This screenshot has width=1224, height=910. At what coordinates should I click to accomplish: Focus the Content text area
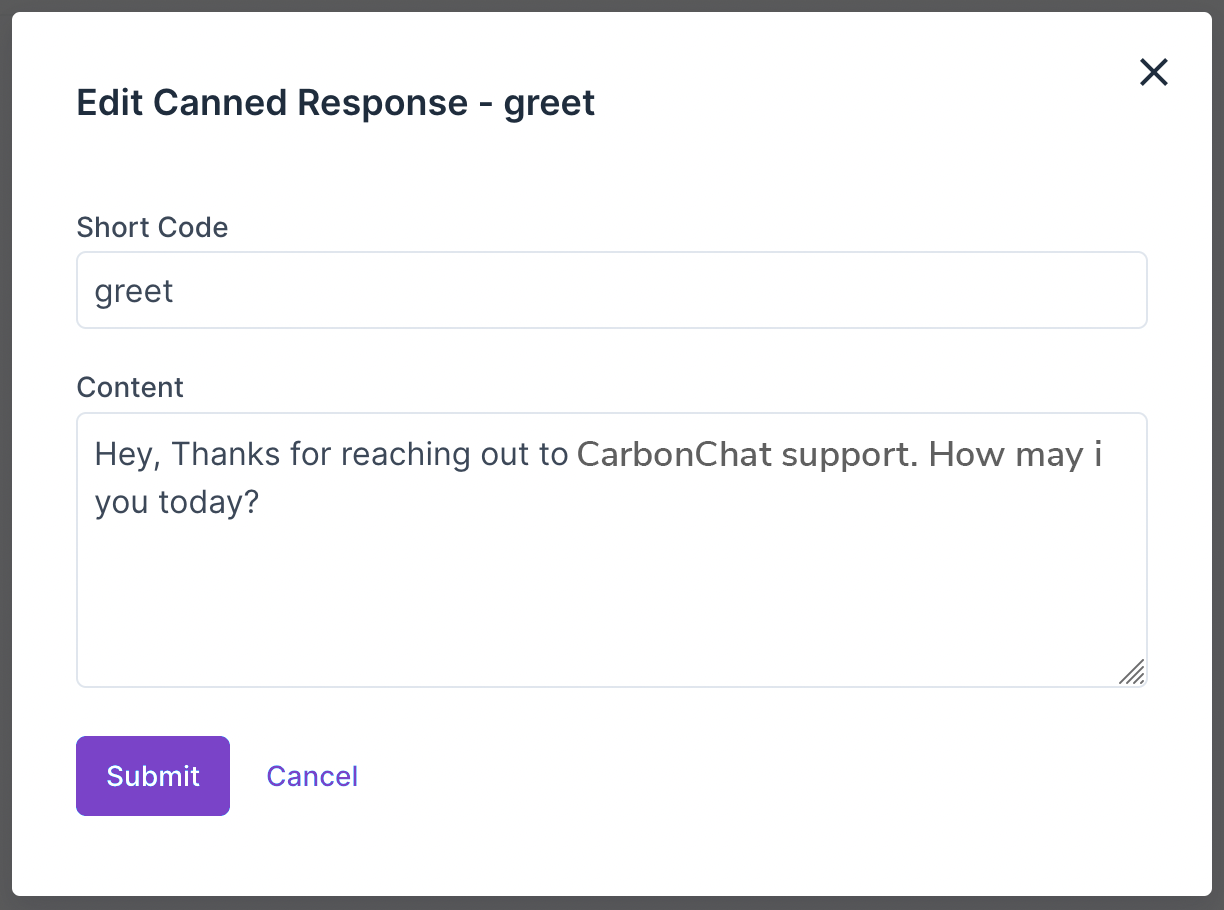[611, 580]
